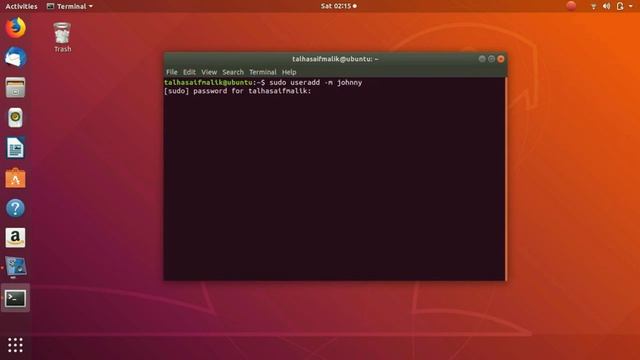
Task: Open the File menu in terminal
Action: (172, 72)
